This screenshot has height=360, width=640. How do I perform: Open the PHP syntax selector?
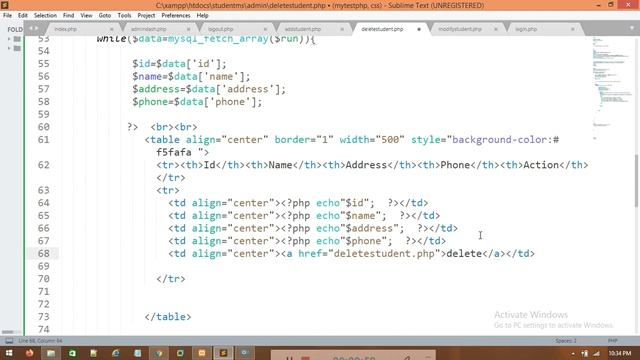[x=613, y=340]
